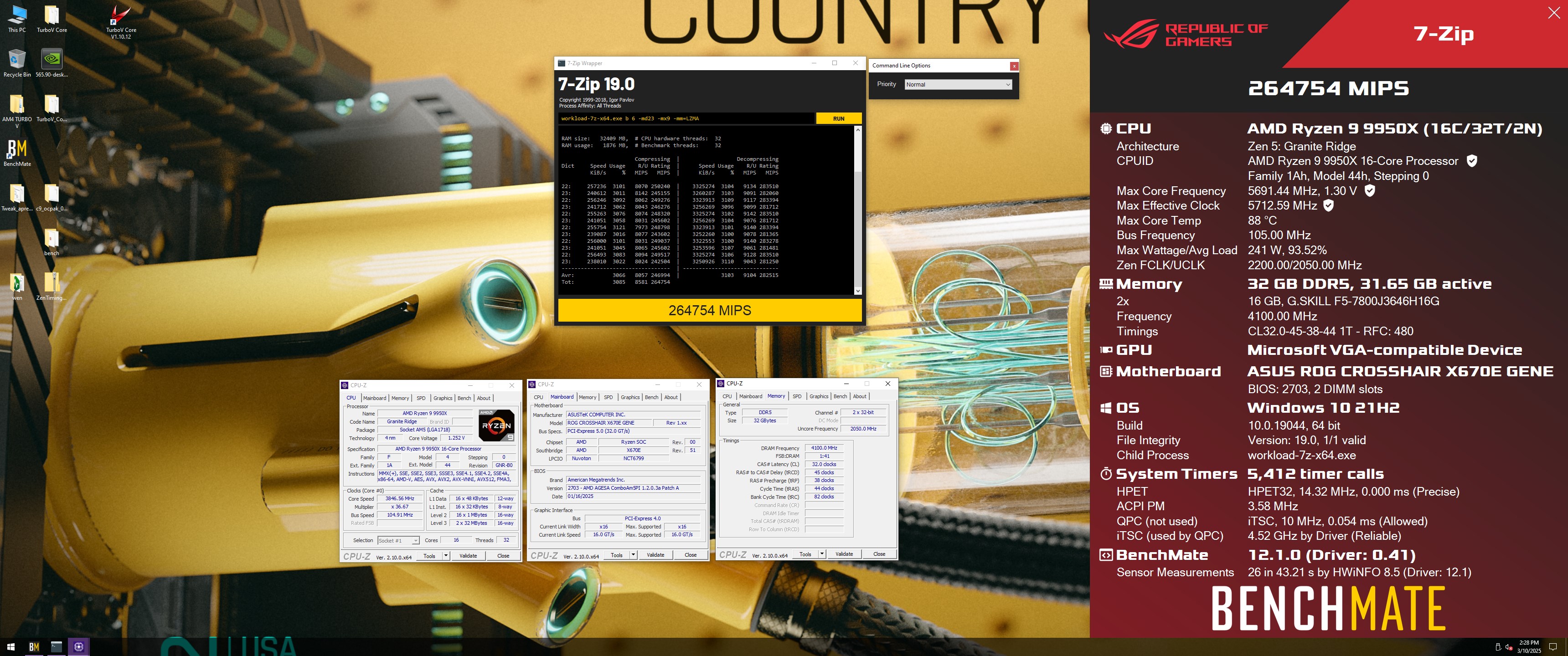Click the 7-Zip output vertical scrollbar

click(x=858, y=210)
